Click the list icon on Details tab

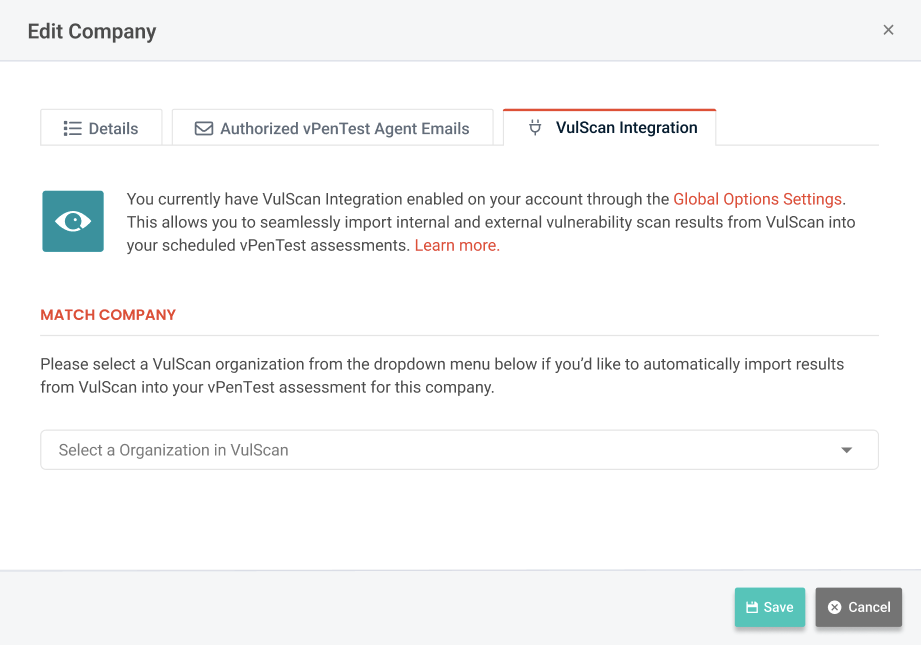pyautogui.click(x=72, y=128)
